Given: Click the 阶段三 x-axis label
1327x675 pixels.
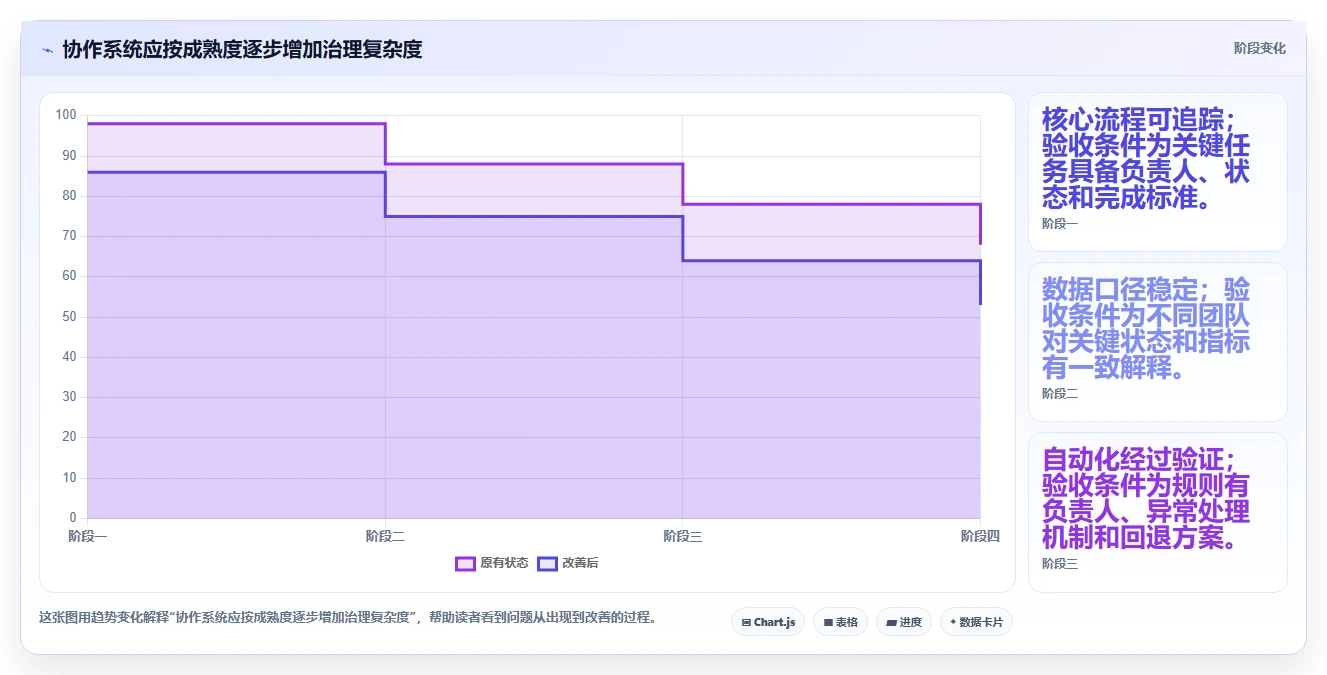Looking at the screenshot, I should click(683, 537).
